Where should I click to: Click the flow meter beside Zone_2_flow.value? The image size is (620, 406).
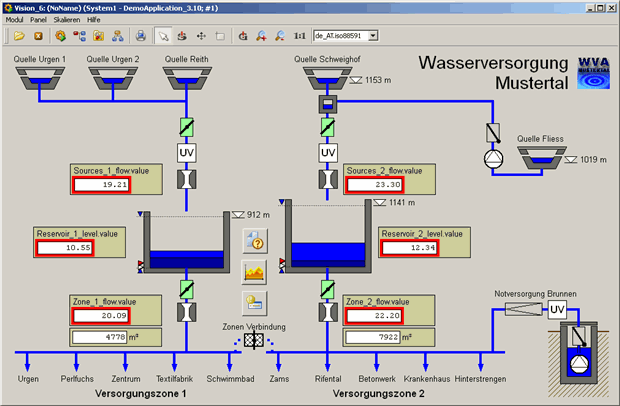pyautogui.click(x=328, y=312)
